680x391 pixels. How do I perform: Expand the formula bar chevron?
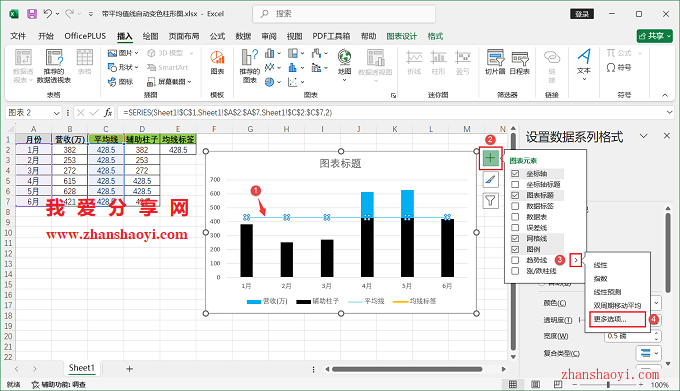tap(670, 113)
